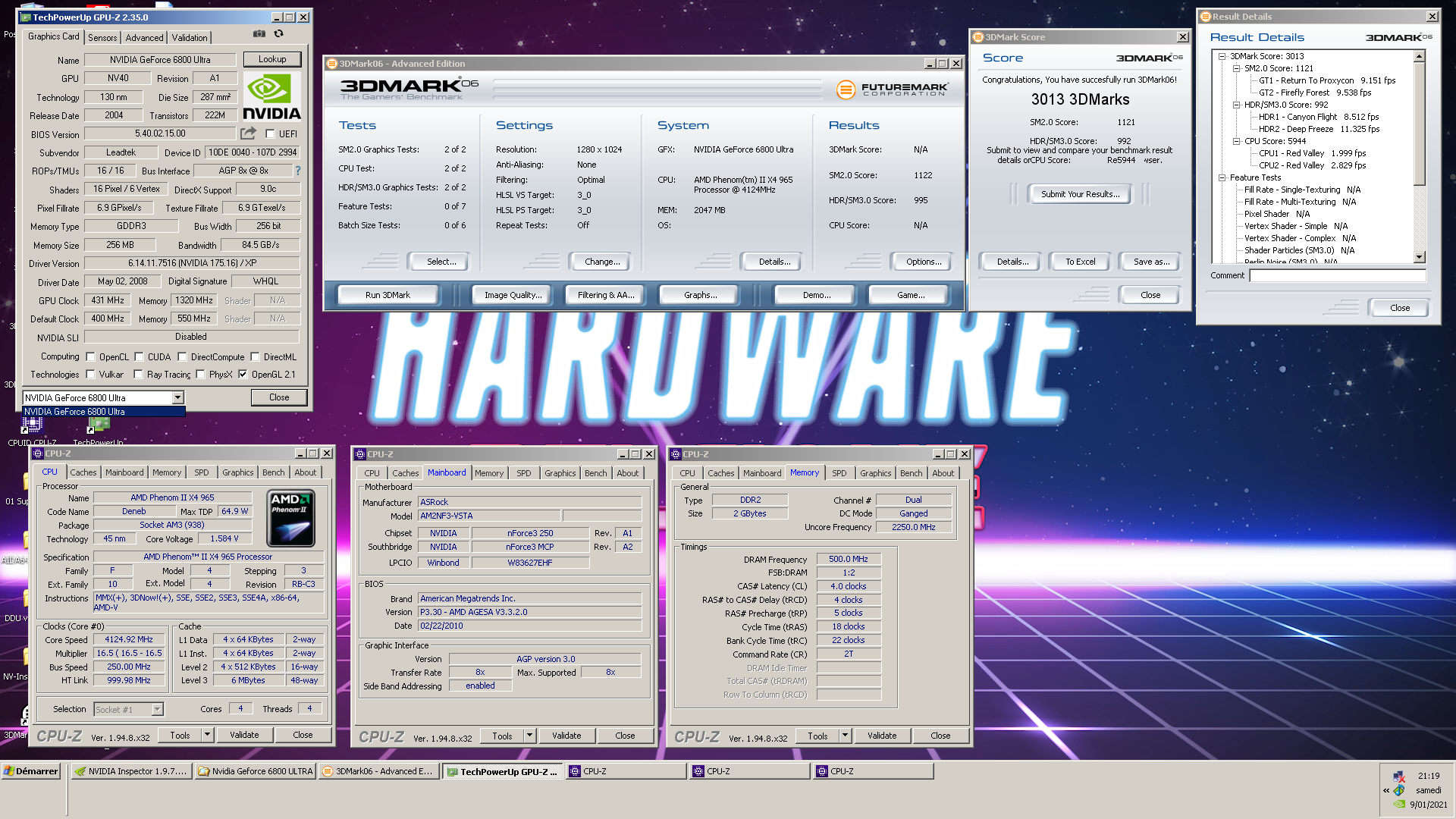Click the Result Details scrollbar down arrow
This screenshot has height=819, width=1456.
coord(1420,257)
